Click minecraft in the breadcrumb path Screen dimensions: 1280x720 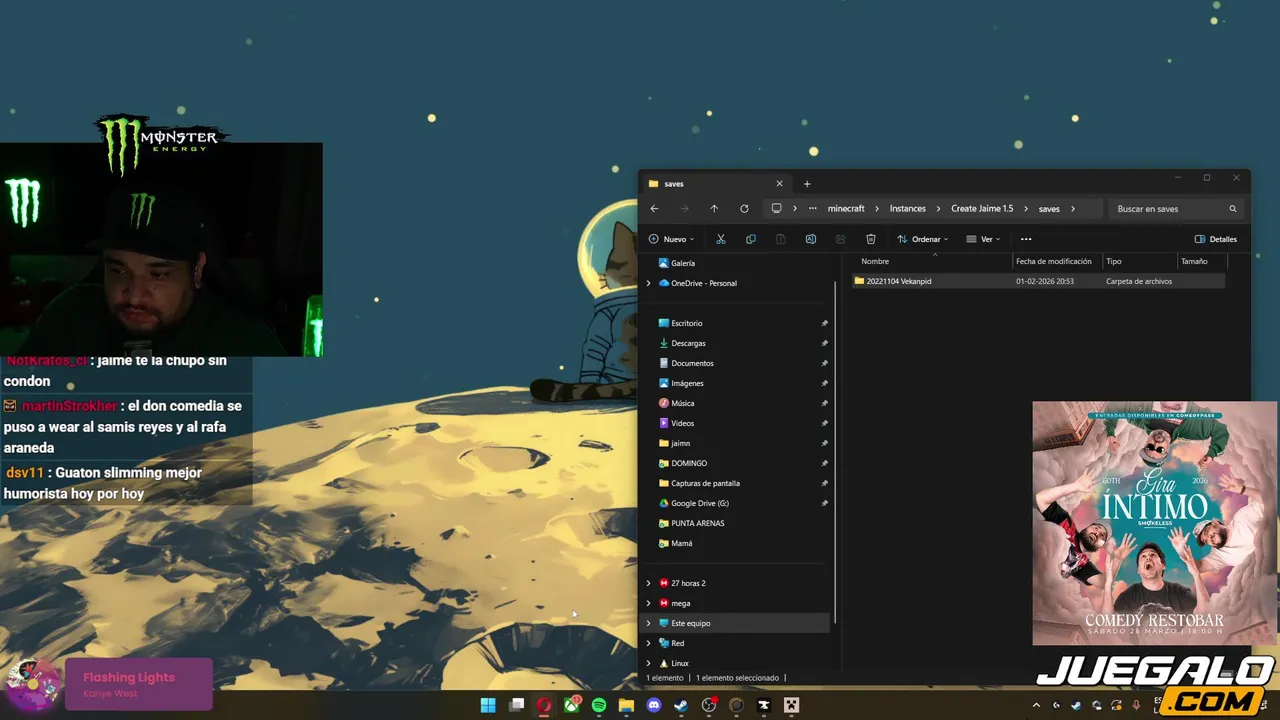click(x=846, y=209)
